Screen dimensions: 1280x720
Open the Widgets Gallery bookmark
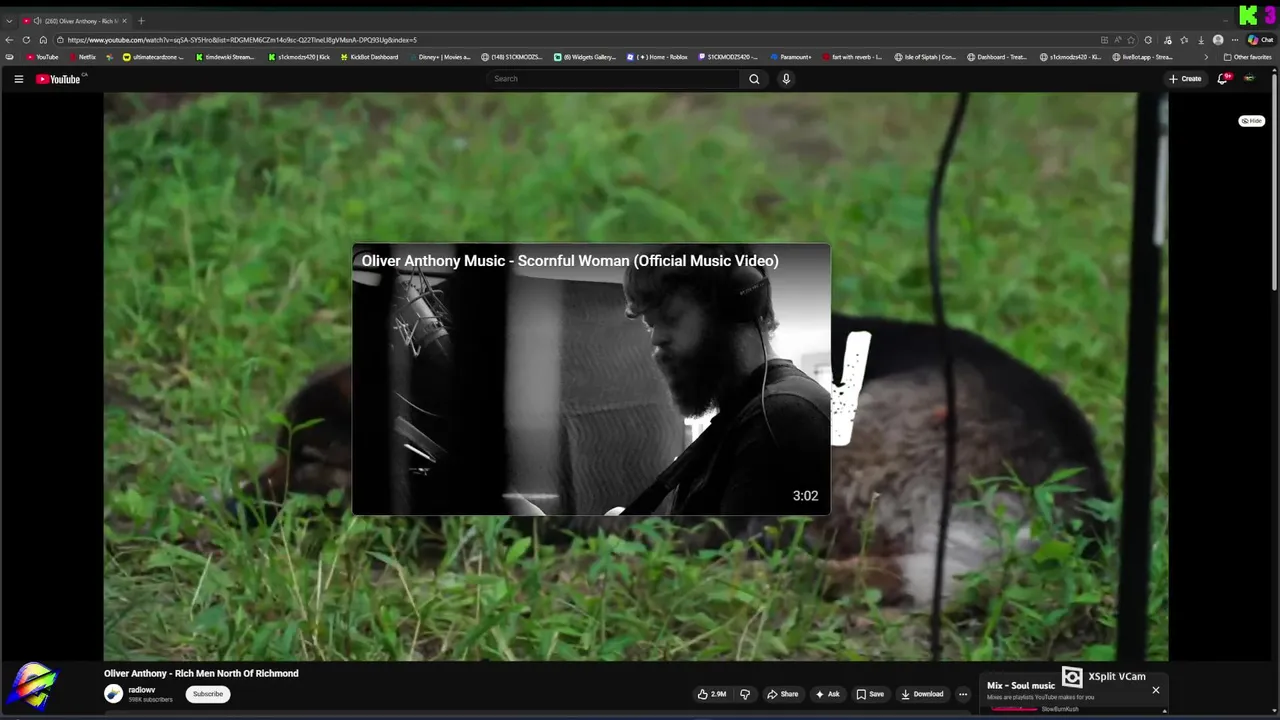[585, 57]
